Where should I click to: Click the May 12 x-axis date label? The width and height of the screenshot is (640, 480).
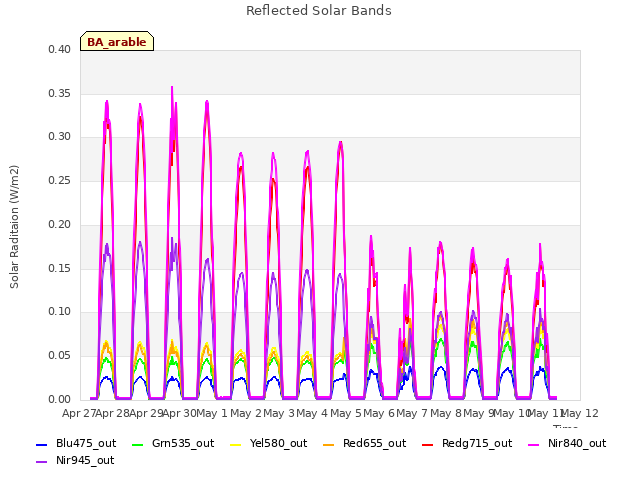coord(580,413)
